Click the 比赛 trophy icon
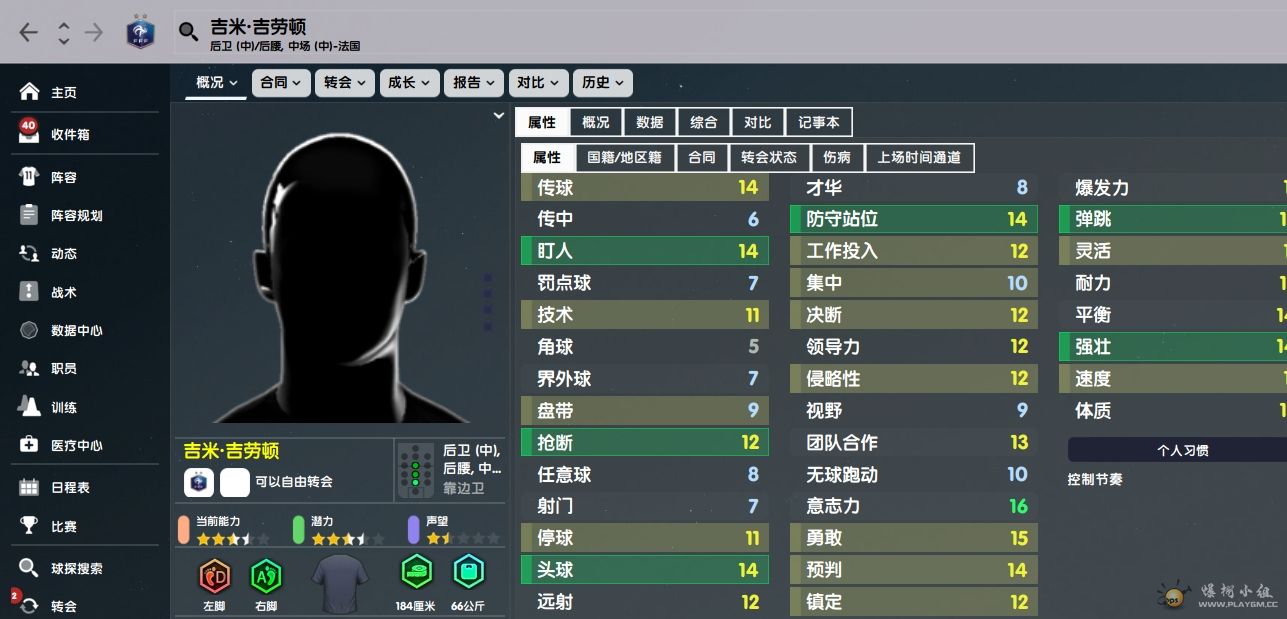Screen dimensions: 1287x619 click(29, 526)
